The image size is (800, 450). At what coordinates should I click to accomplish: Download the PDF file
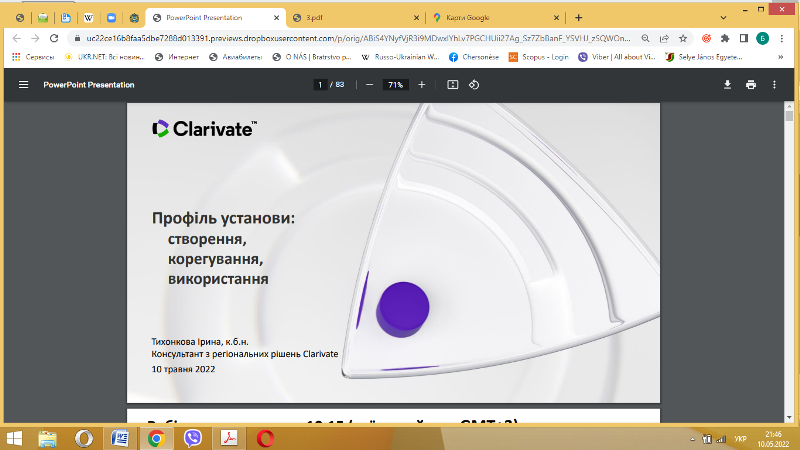tap(728, 85)
